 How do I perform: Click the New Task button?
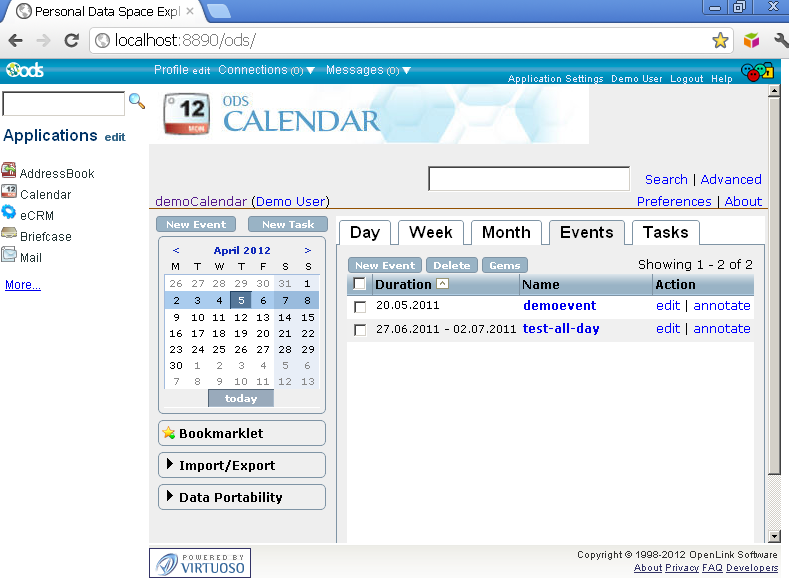coord(287,225)
